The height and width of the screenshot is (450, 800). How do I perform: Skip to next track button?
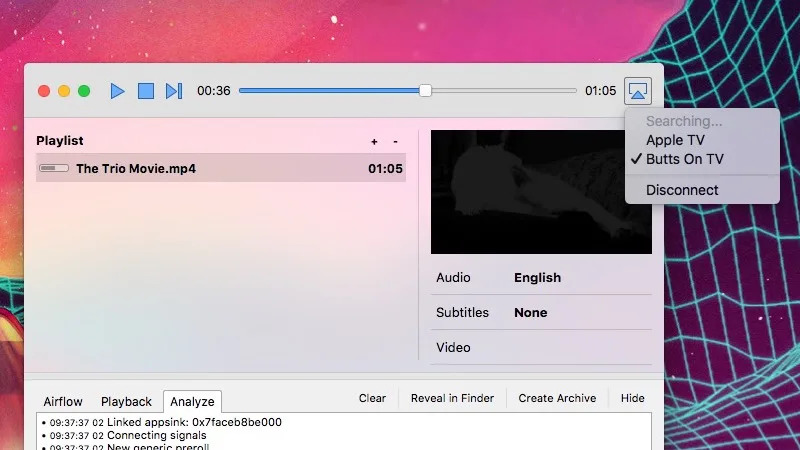tap(174, 91)
